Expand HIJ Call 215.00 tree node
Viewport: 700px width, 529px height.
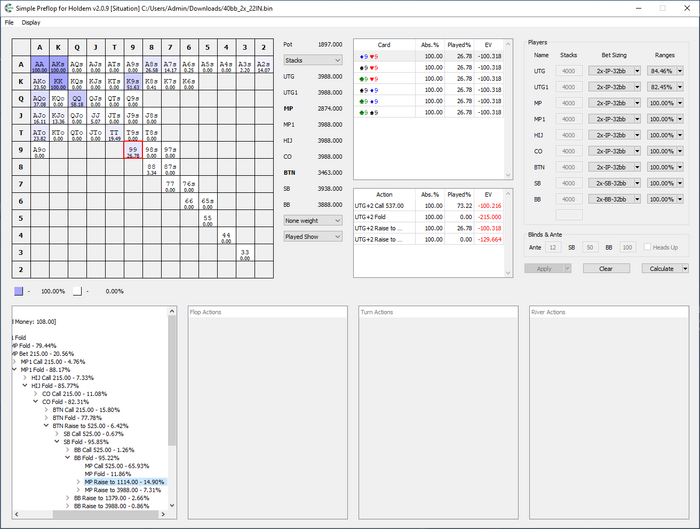pyautogui.click(x=25, y=378)
